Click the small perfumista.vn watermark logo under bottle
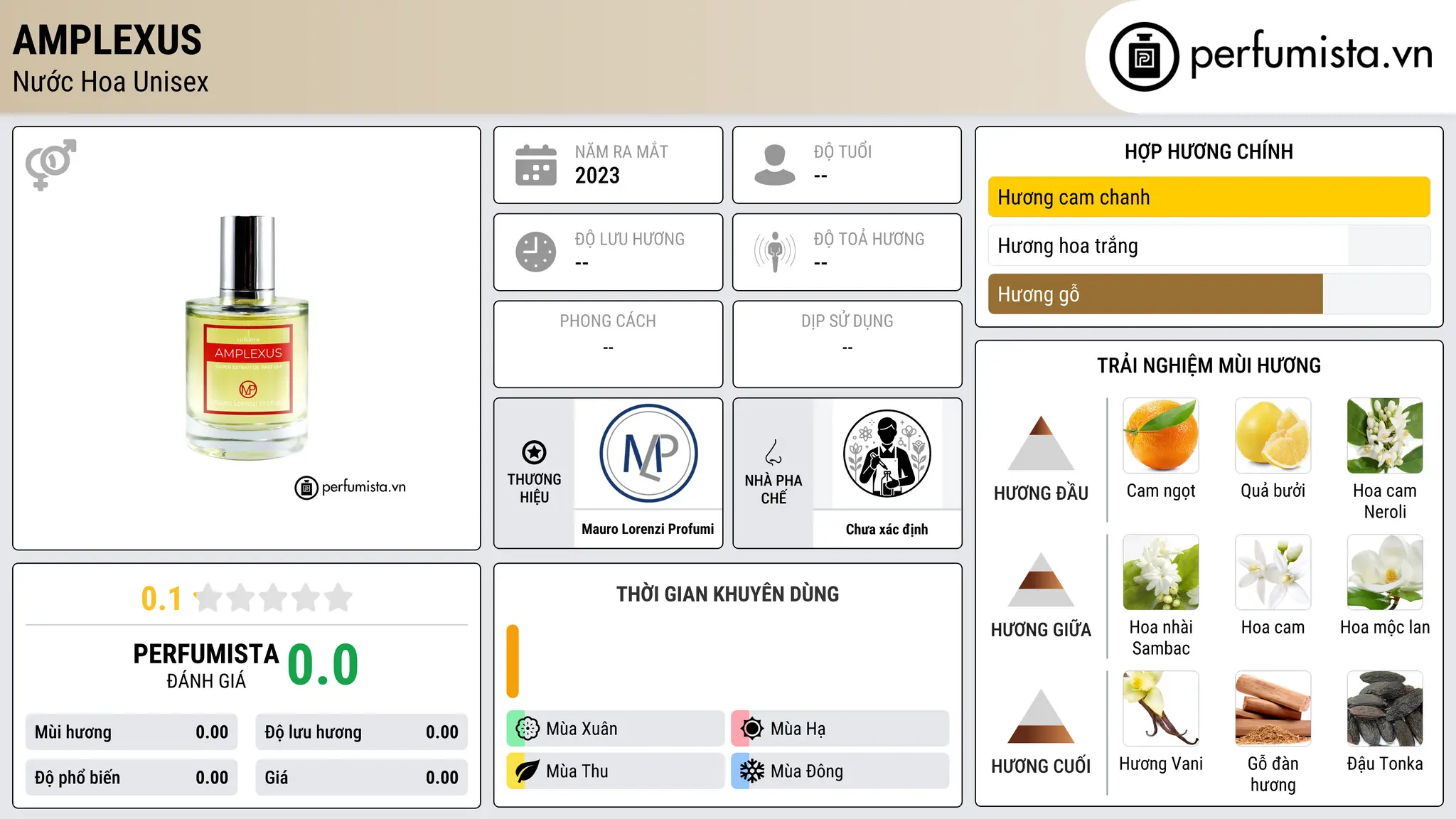The width and height of the screenshot is (1456, 819). 350,488
